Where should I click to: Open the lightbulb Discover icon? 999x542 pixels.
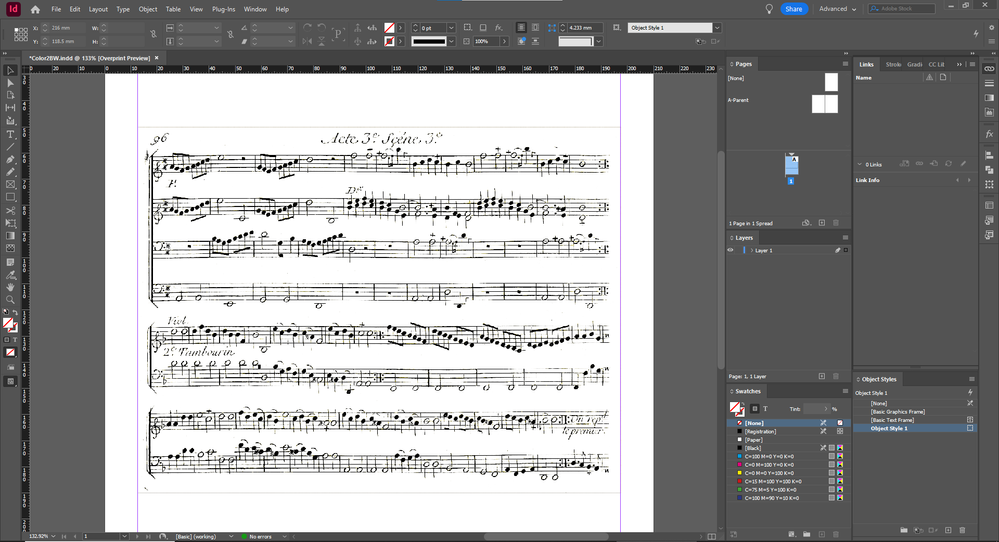click(x=769, y=9)
